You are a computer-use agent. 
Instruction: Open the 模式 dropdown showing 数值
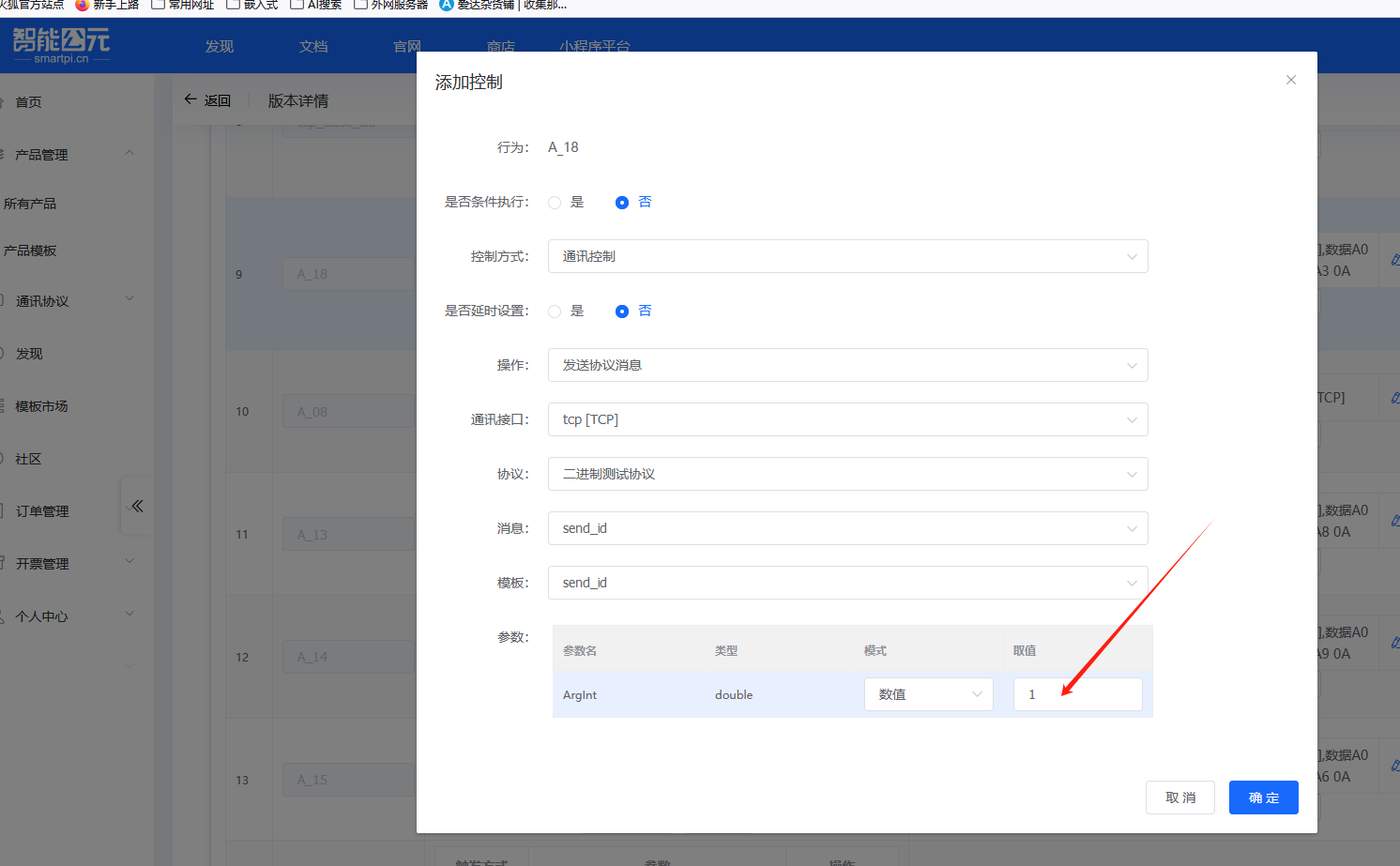(x=928, y=694)
